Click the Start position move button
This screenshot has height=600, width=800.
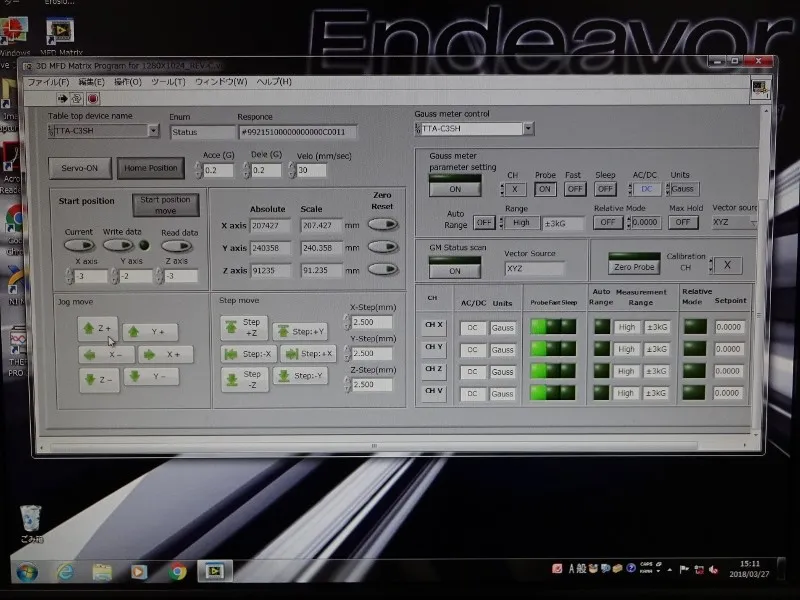165,205
